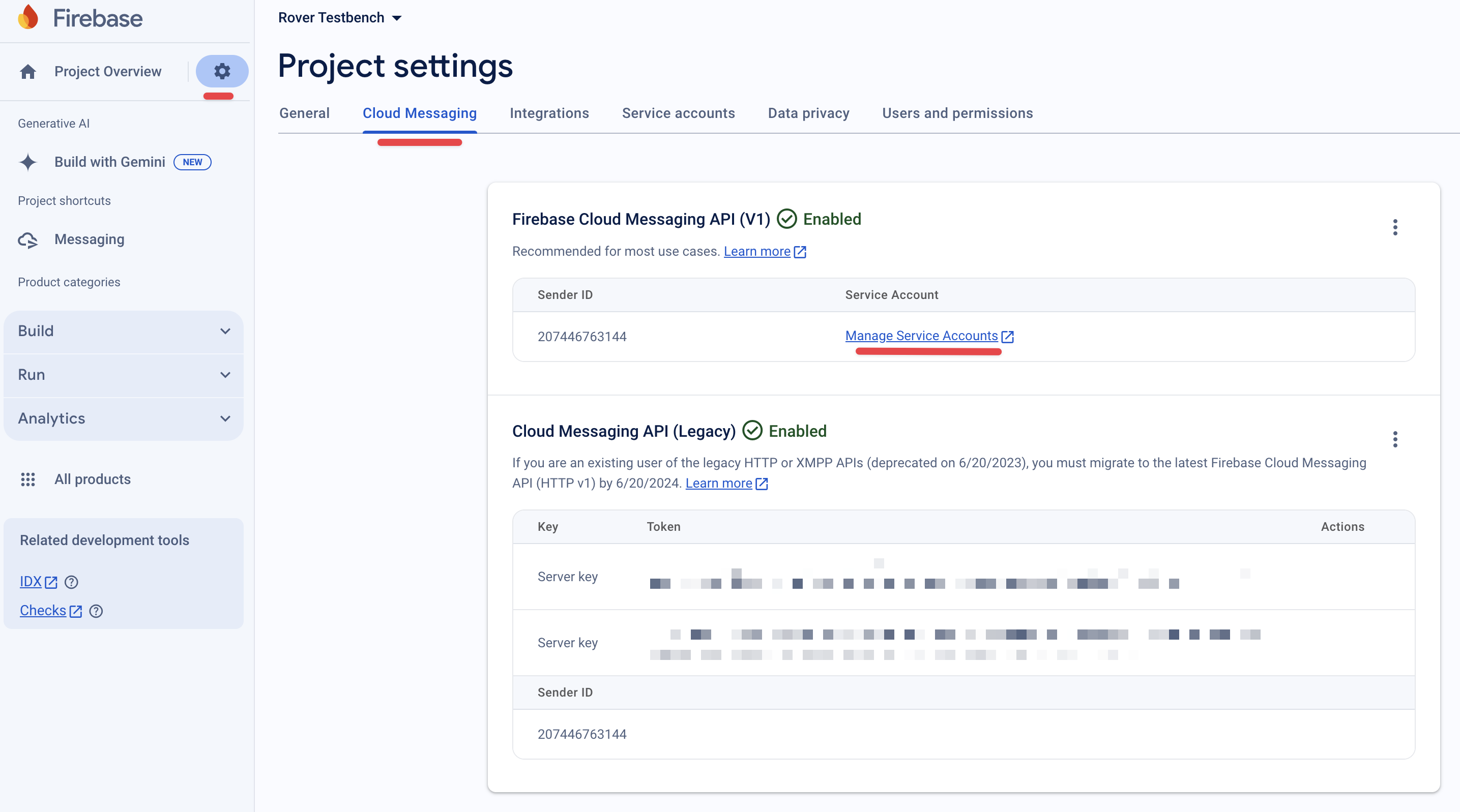Click the Project Overview home icon
1460x812 pixels.
[27, 71]
